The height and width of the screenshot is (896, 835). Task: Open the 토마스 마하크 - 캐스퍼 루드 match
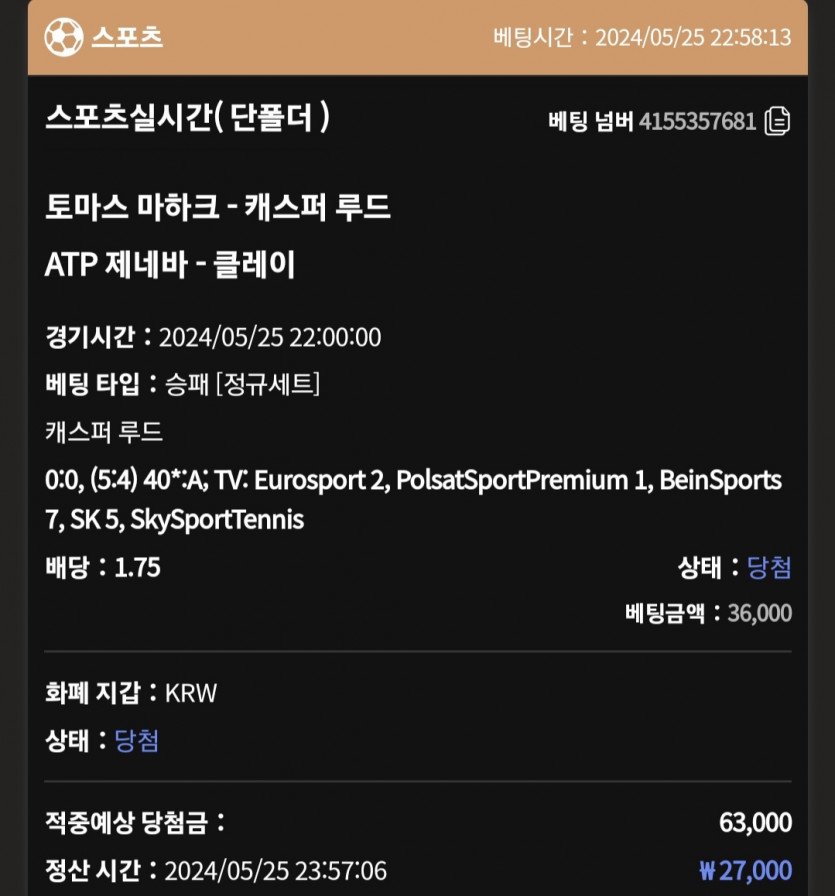point(217,208)
